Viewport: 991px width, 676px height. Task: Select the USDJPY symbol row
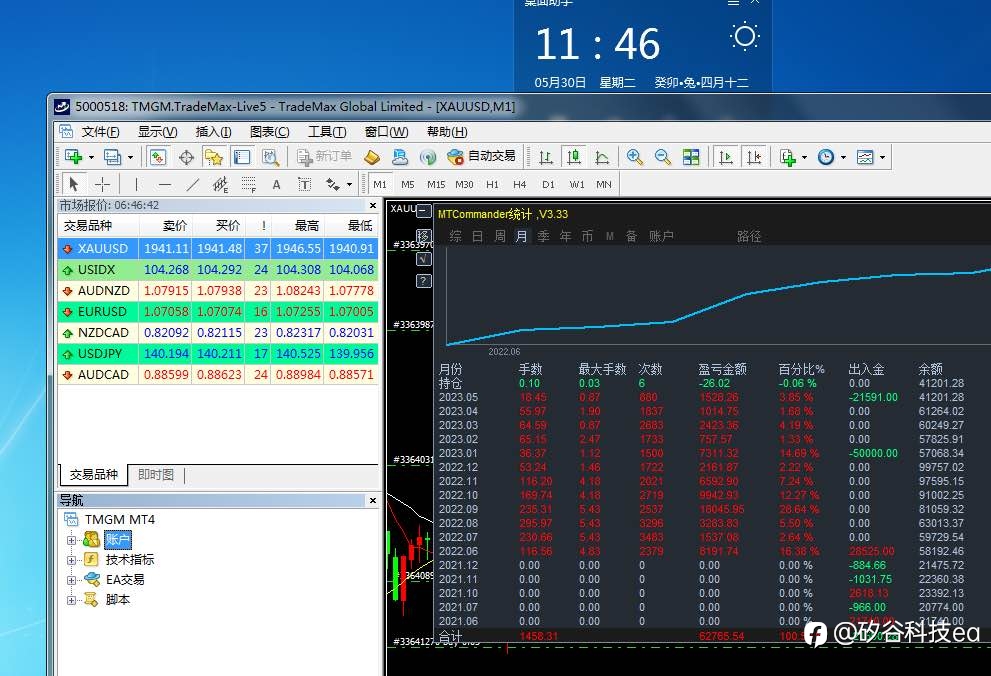tap(218, 353)
